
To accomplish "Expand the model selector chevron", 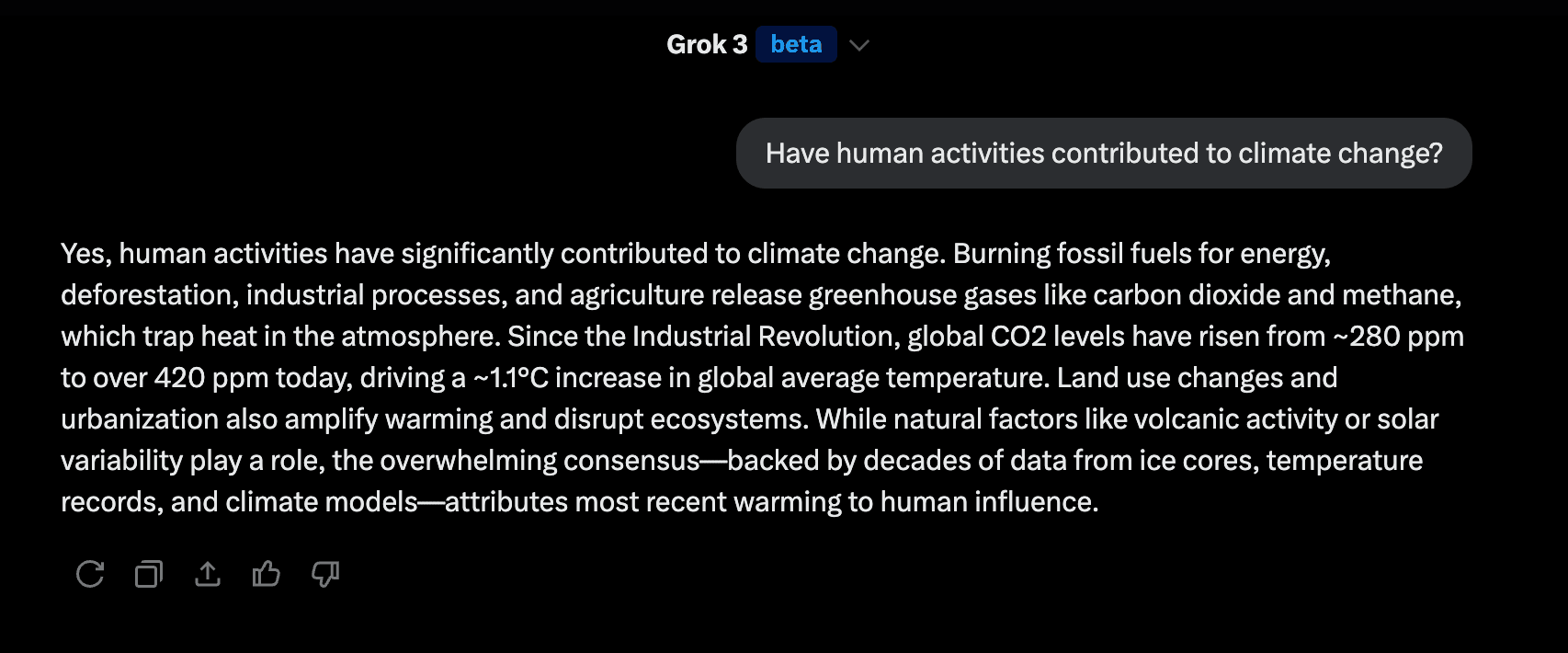I will pos(859,45).
